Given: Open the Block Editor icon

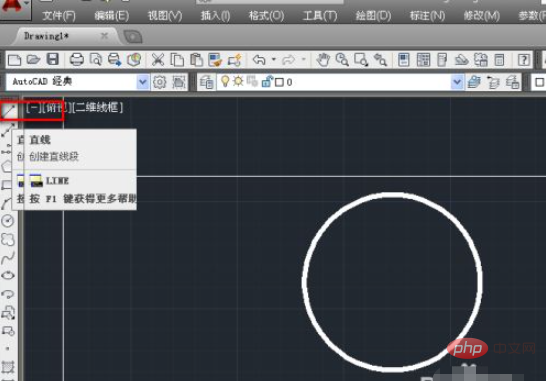Looking at the screenshot, I should pos(234,60).
